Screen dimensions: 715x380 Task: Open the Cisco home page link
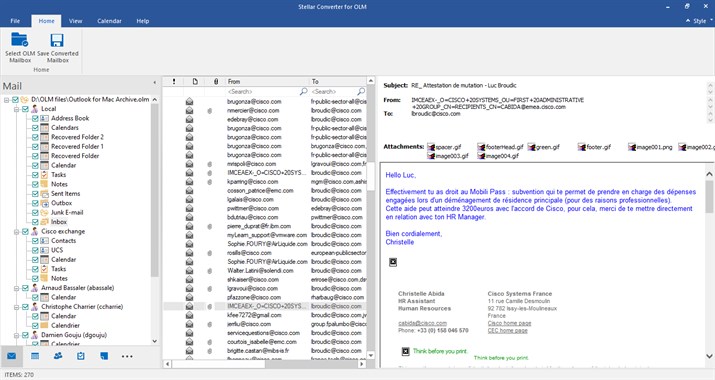[x=509, y=323]
